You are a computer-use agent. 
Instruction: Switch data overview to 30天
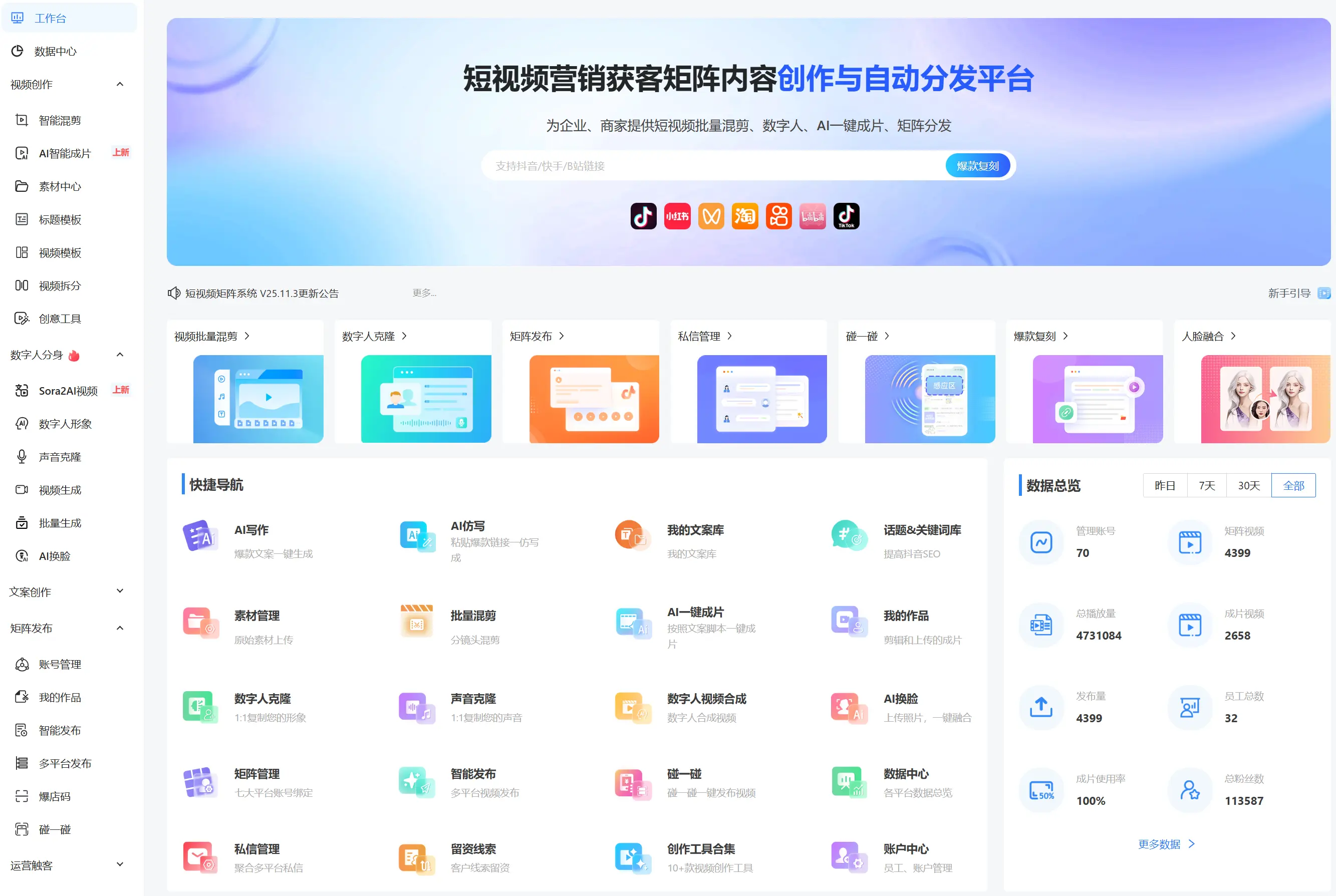(1248, 485)
